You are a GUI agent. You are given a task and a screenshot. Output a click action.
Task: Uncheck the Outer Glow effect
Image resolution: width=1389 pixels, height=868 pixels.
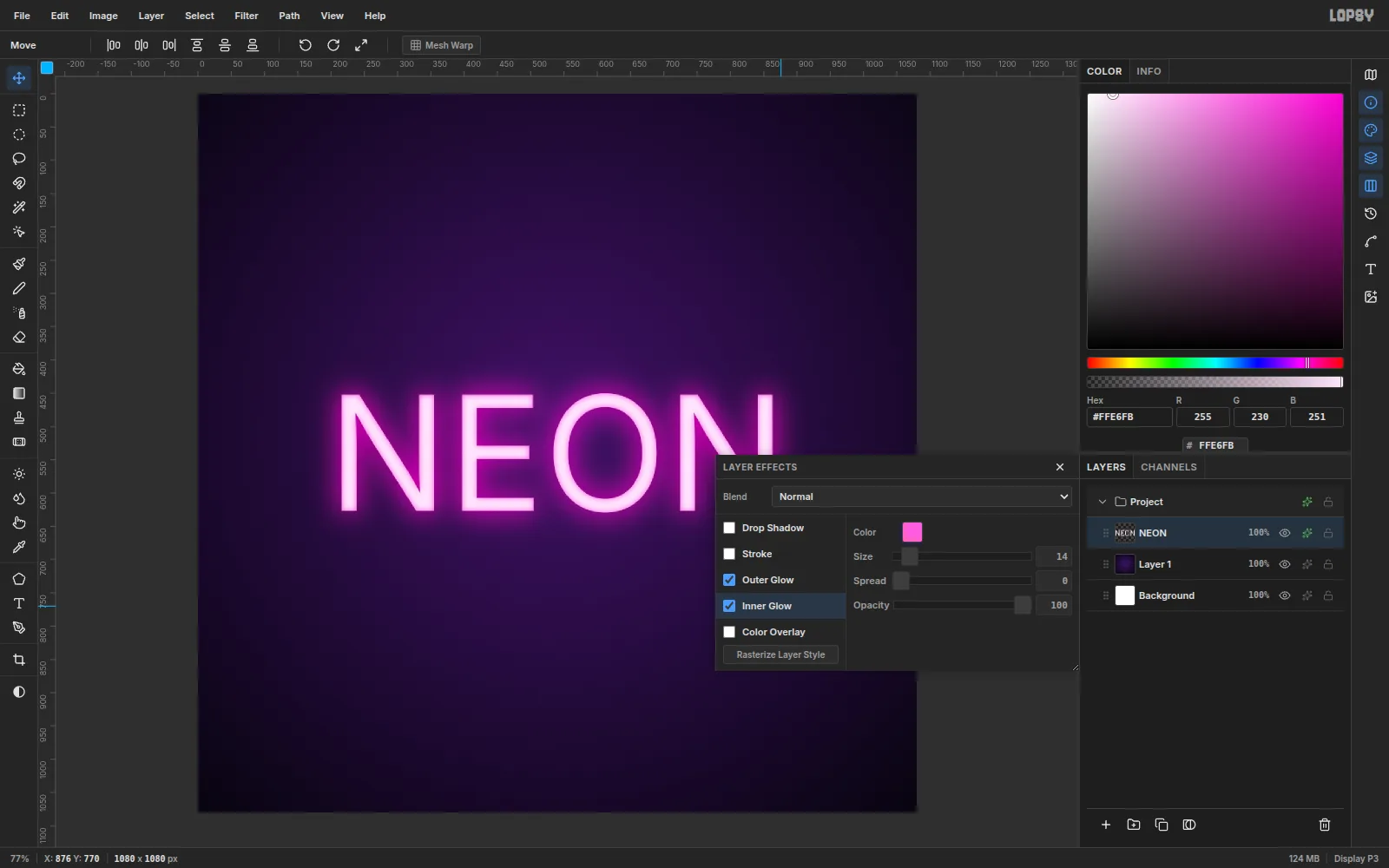click(729, 580)
